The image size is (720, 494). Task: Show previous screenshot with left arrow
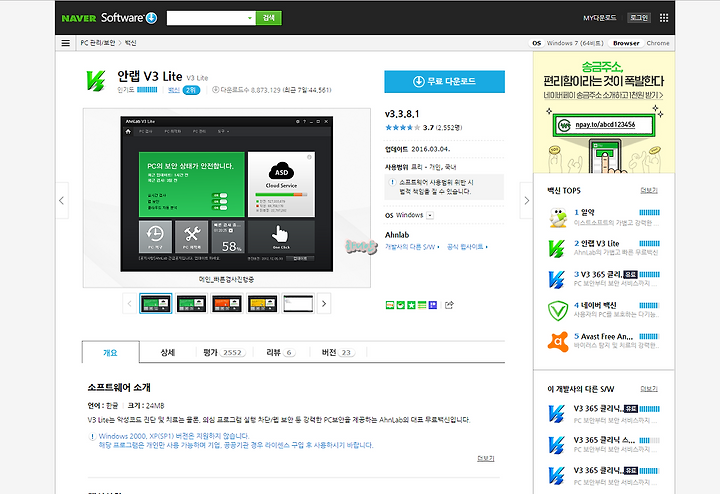point(62,201)
